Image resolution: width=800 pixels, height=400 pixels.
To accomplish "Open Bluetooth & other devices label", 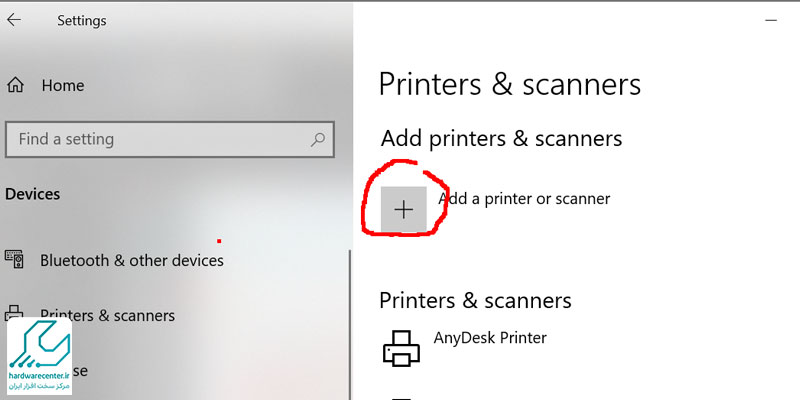I will click(131, 260).
